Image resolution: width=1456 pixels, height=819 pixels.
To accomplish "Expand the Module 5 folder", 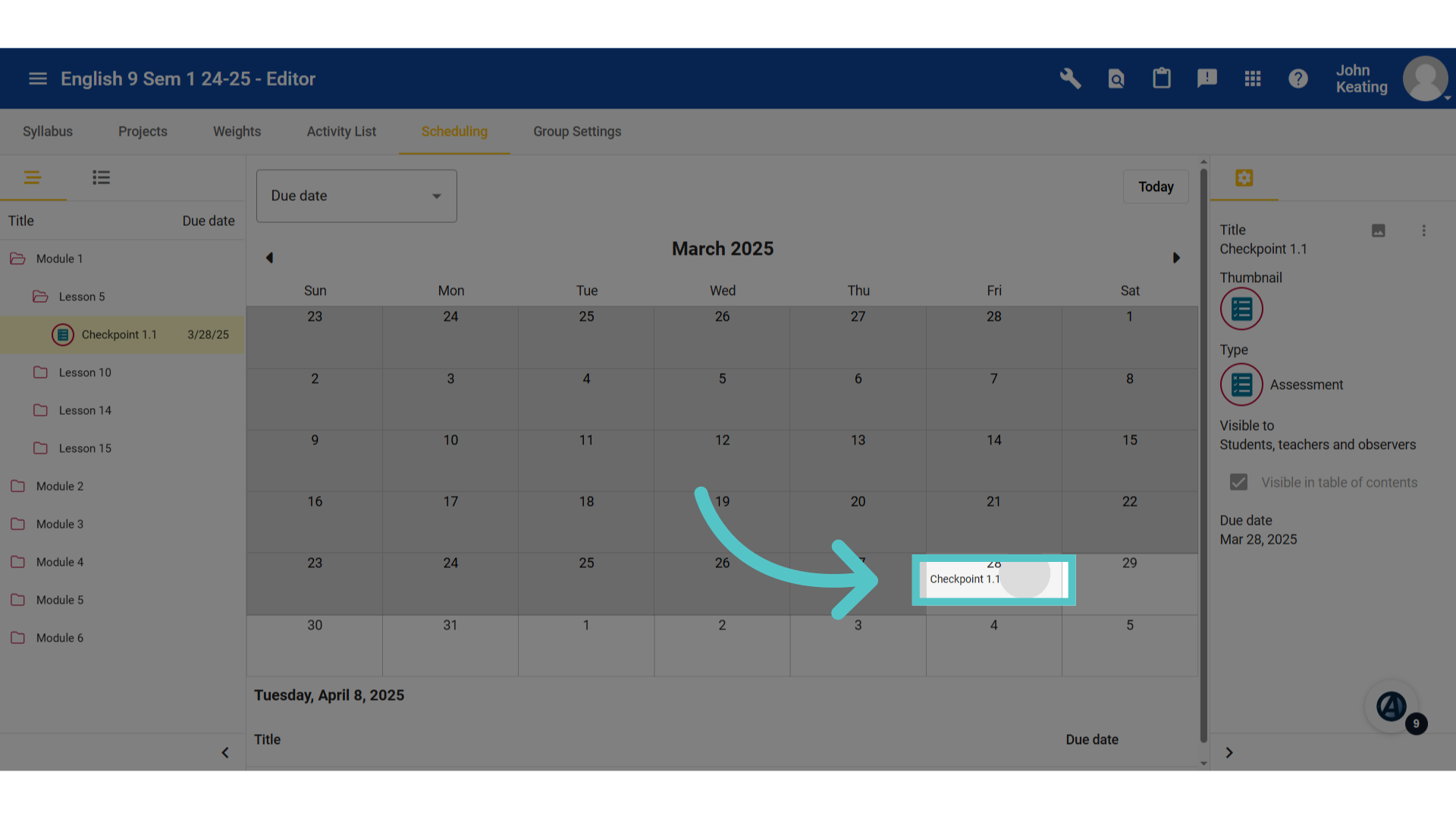I will tap(17, 600).
